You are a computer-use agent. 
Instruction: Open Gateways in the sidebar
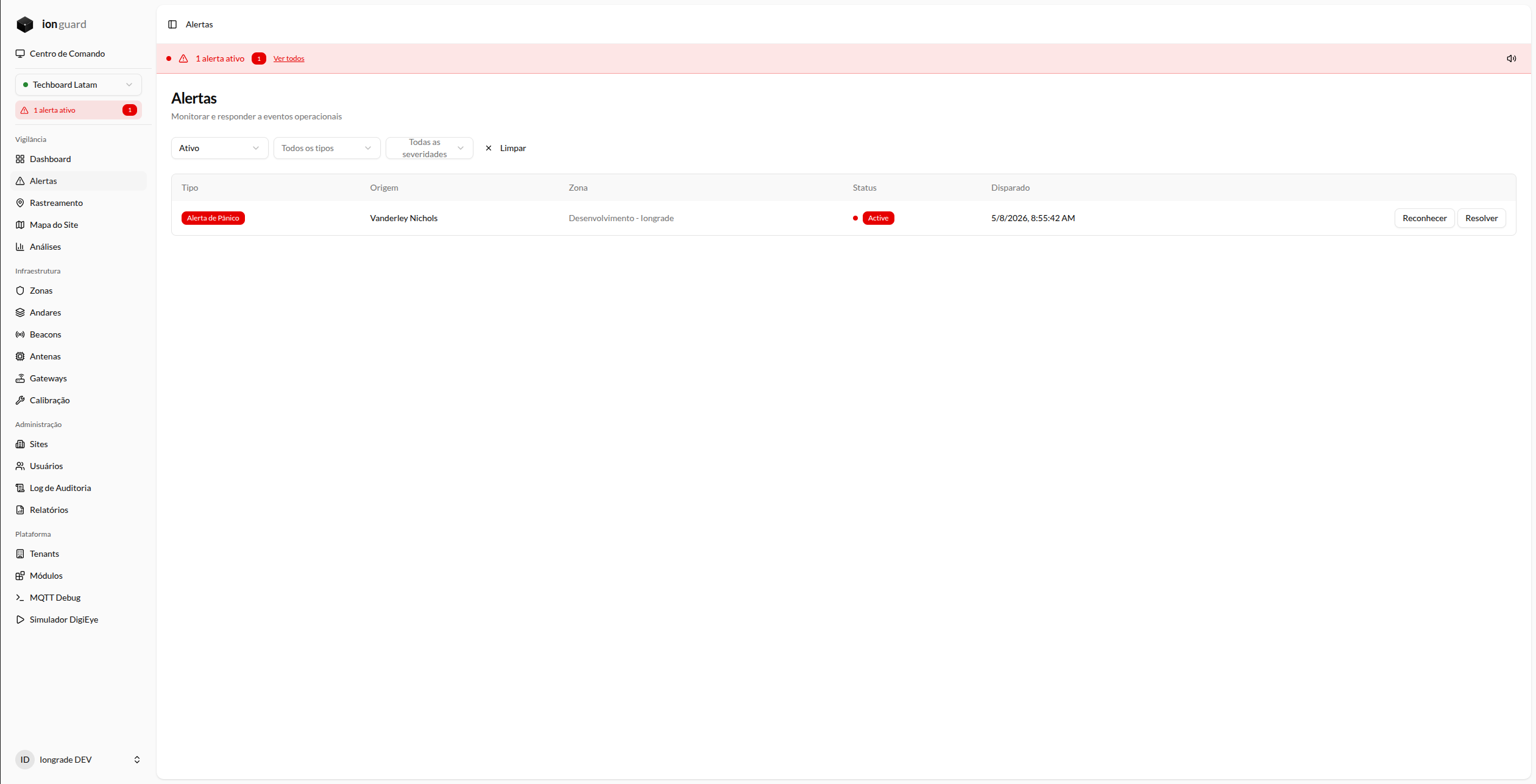(79, 378)
